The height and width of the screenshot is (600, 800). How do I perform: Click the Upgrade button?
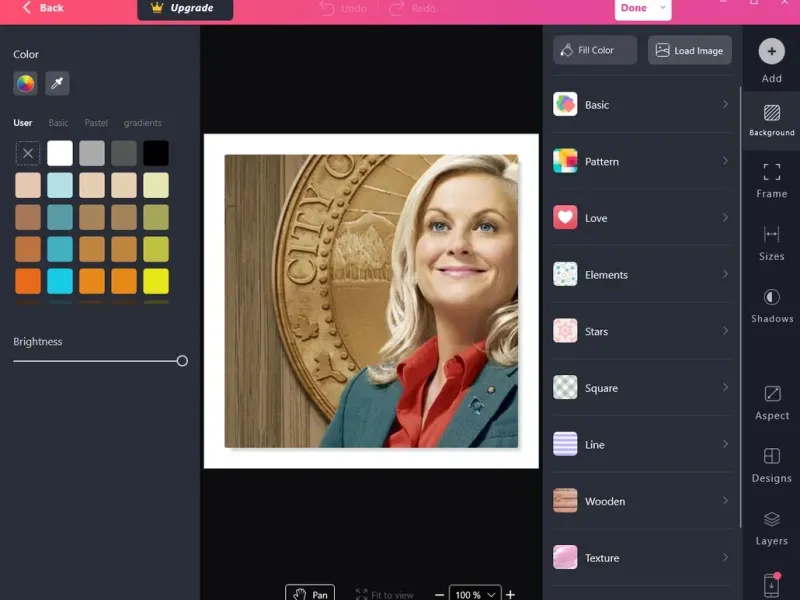185,9
